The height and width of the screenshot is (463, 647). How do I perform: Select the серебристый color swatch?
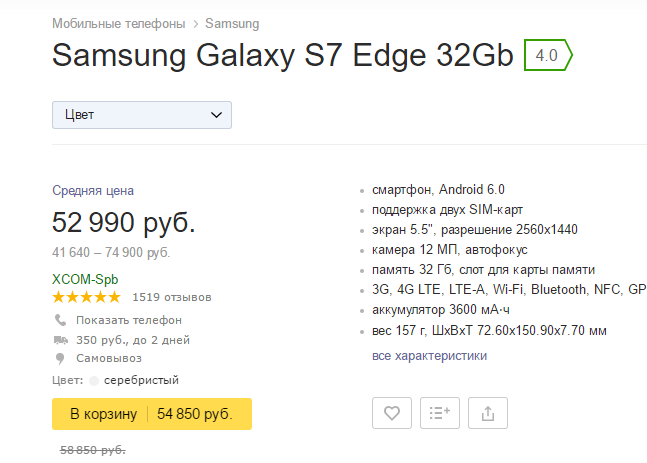click(x=94, y=380)
